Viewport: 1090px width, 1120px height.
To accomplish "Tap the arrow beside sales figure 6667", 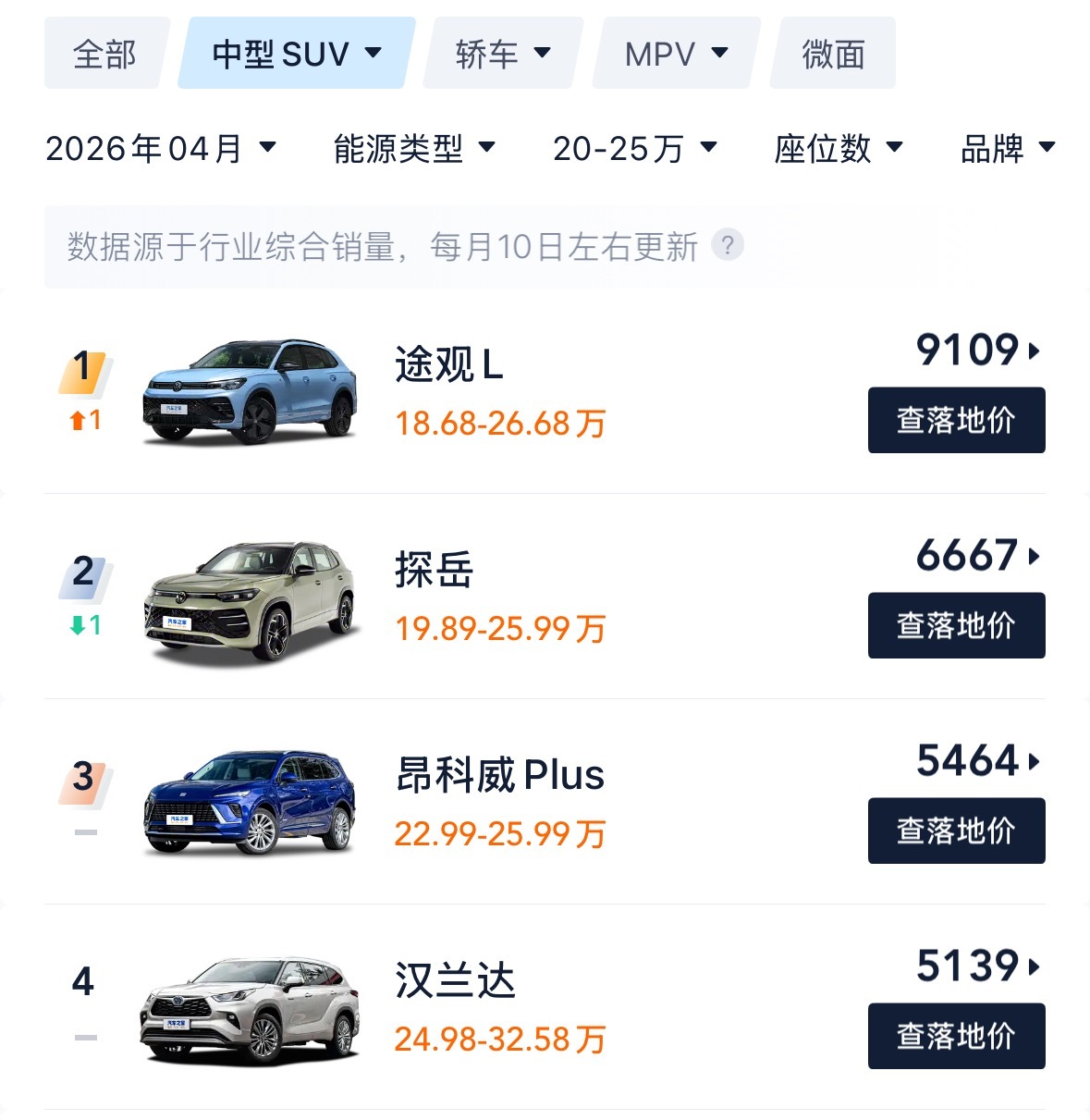I will coord(1034,556).
